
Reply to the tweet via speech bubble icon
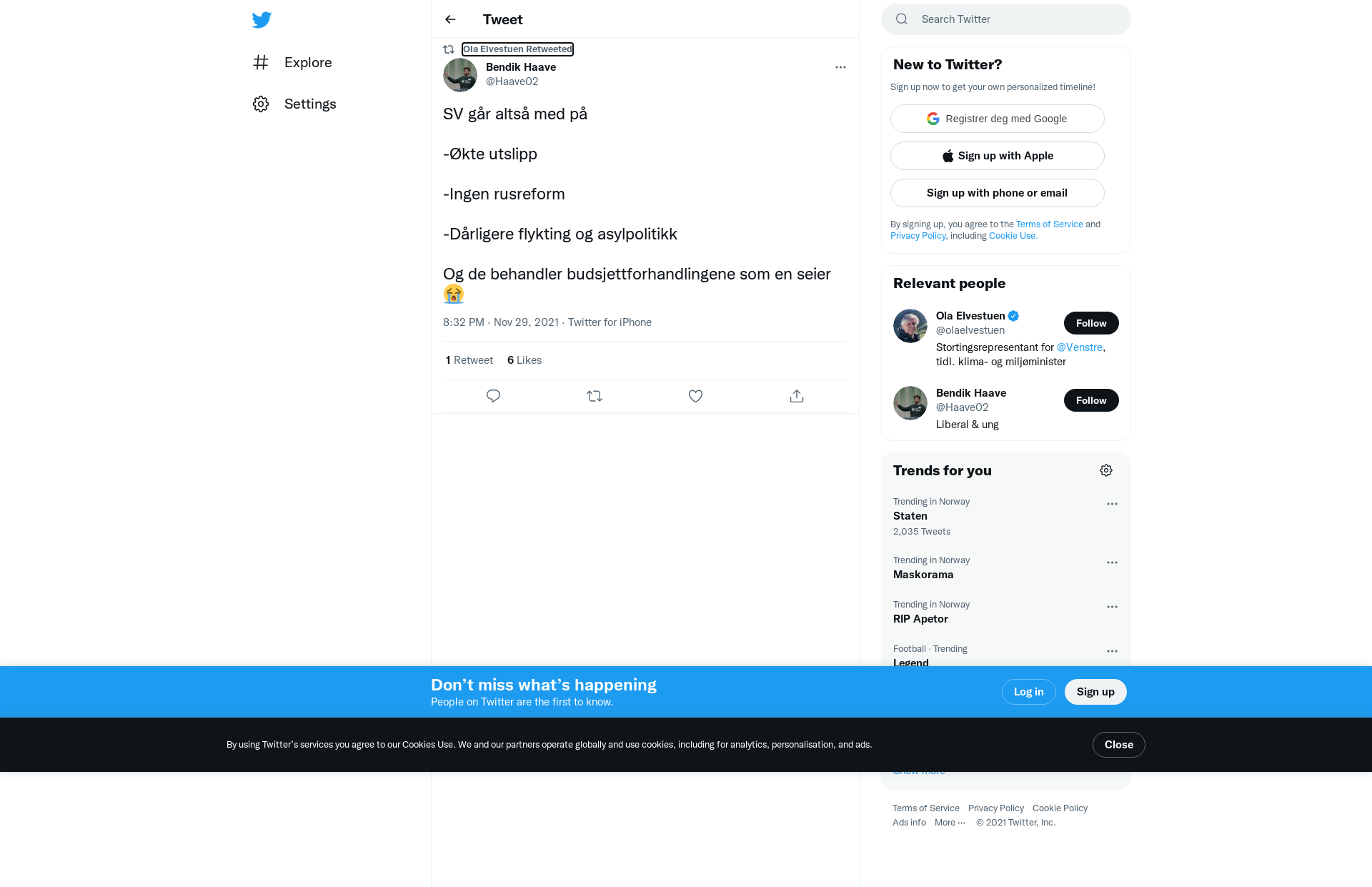[x=493, y=396]
